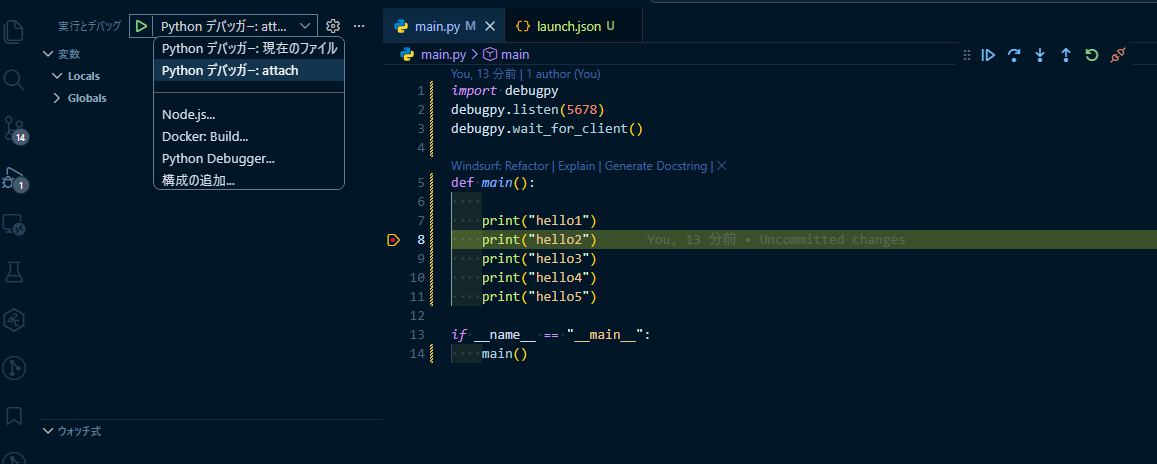
Task: Click 'debugpy.wait_for_client()' code line
Action: click(x=547, y=129)
